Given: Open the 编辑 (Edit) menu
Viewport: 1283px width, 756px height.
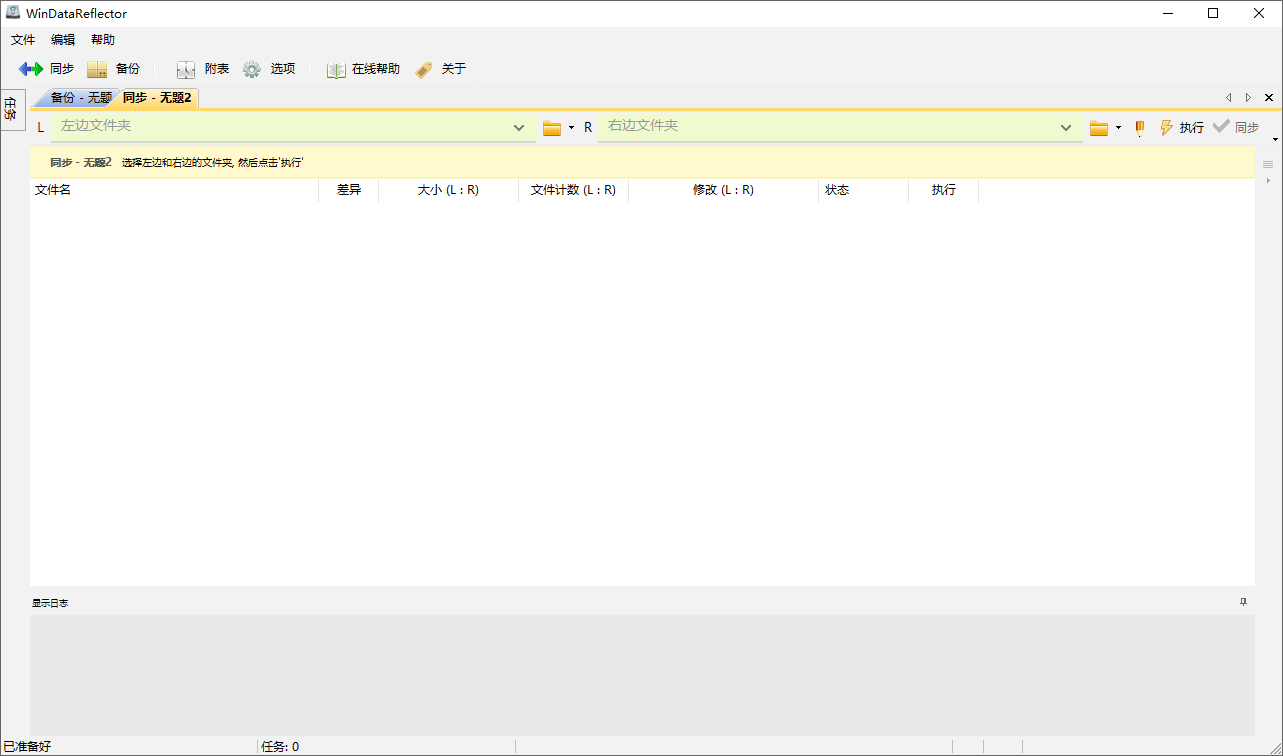Looking at the screenshot, I should (63, 40).
